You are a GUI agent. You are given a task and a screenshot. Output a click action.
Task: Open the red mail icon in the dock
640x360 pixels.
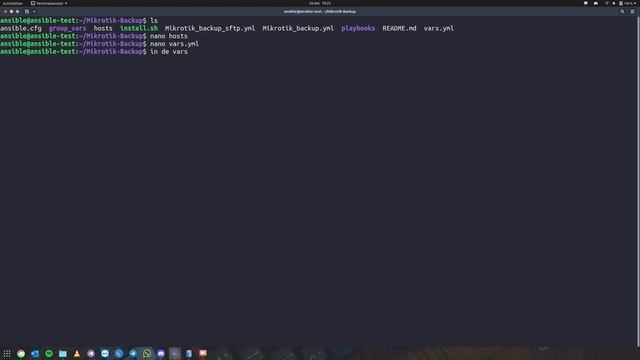tap(203, 353)
